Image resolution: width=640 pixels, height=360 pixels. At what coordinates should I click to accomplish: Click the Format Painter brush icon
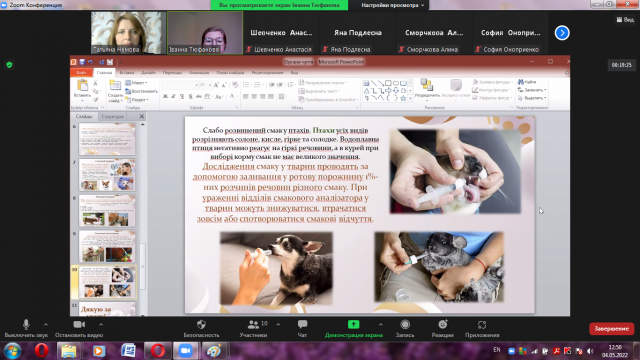96,99
